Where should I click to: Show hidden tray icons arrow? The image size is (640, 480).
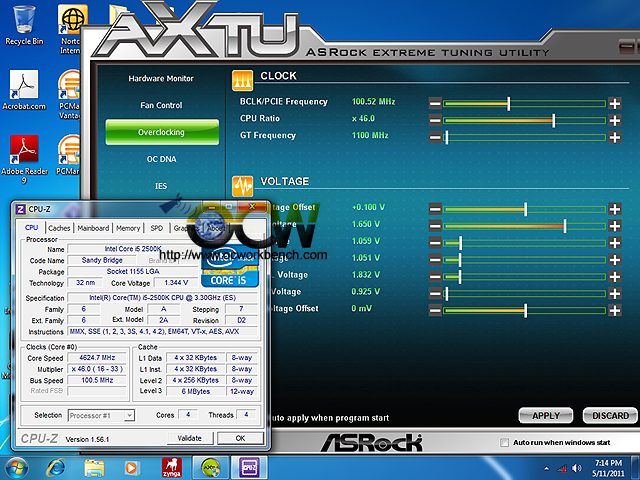547,468
